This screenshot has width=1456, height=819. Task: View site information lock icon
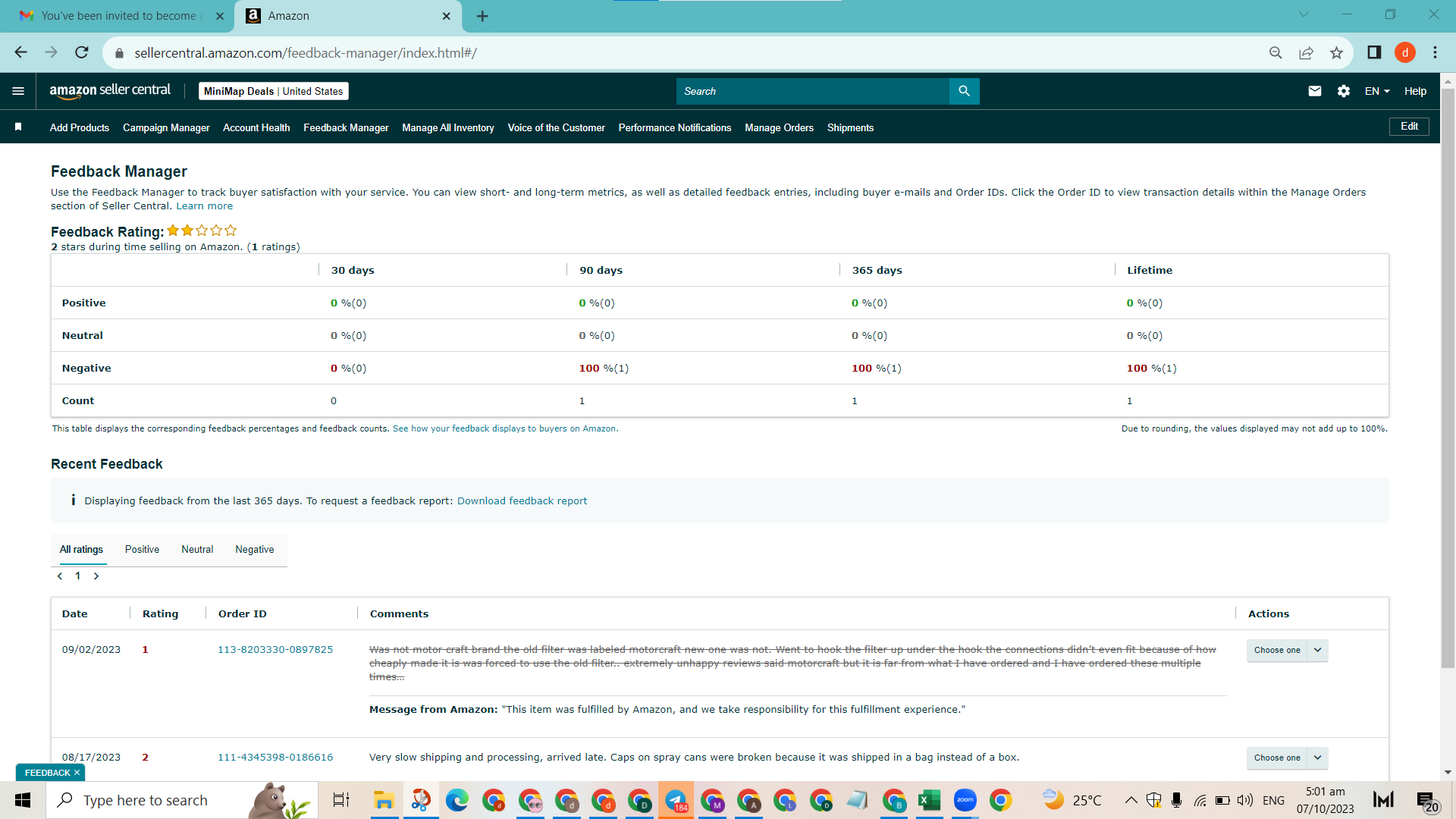pyautogui.click(x=118, y=53)
